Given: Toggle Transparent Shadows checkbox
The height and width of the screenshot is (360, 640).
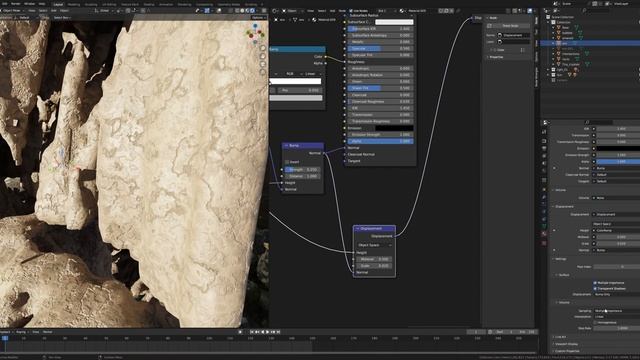Looking at the screenshot, I should coord(595,288).
